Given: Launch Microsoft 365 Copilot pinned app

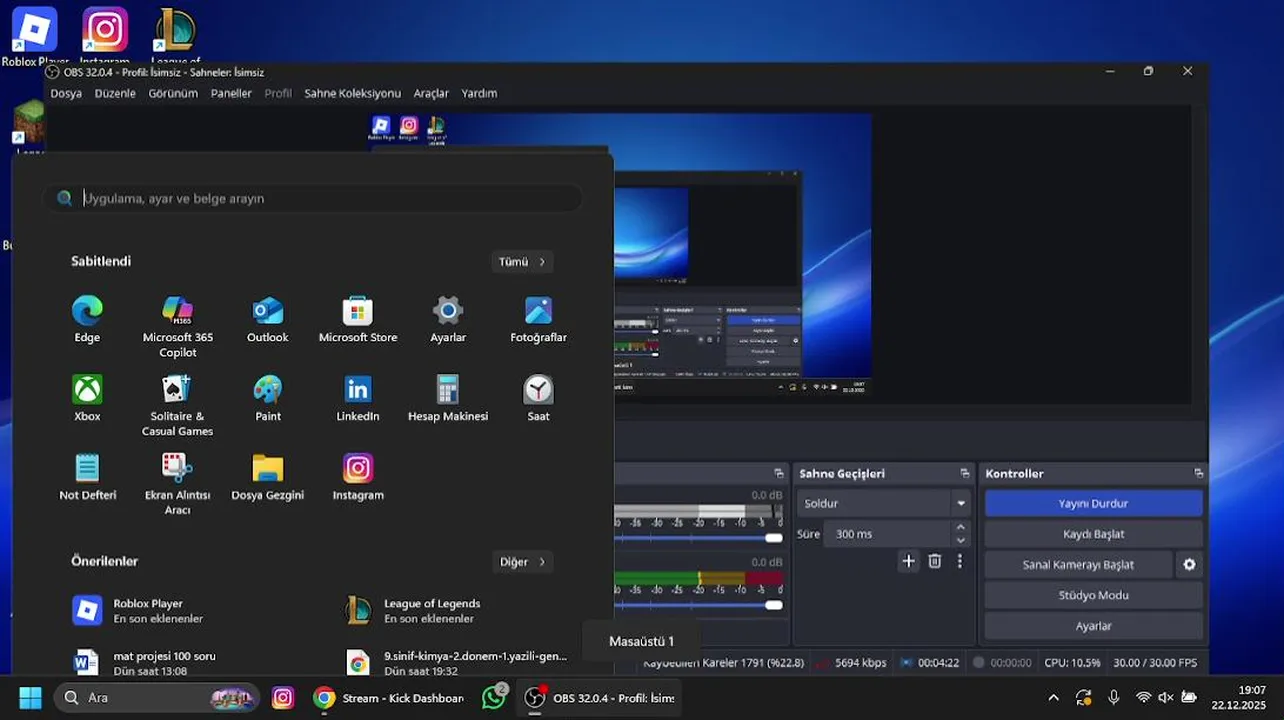Looking at the screenshot, I should tap(177, 326).
